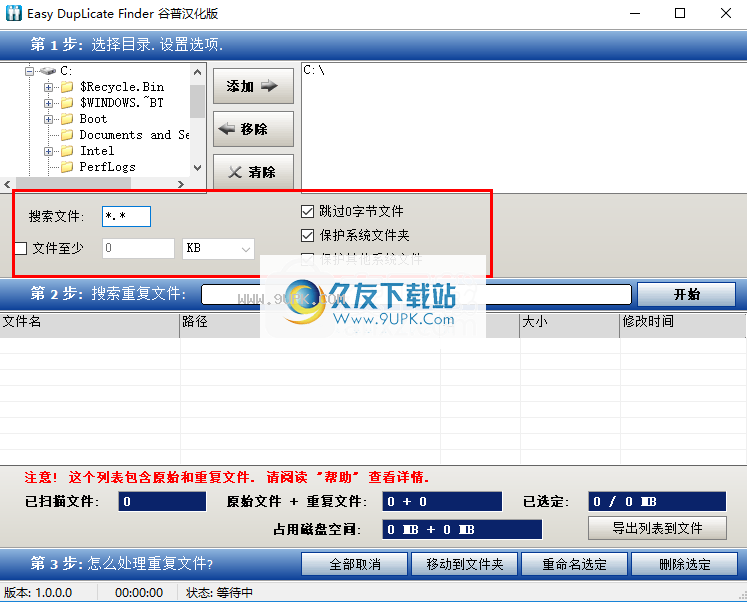Viewport: 747px width, 604px height.
Task: Click the 搜索文件 pattern input field
Action: click(x=126, y=216)
